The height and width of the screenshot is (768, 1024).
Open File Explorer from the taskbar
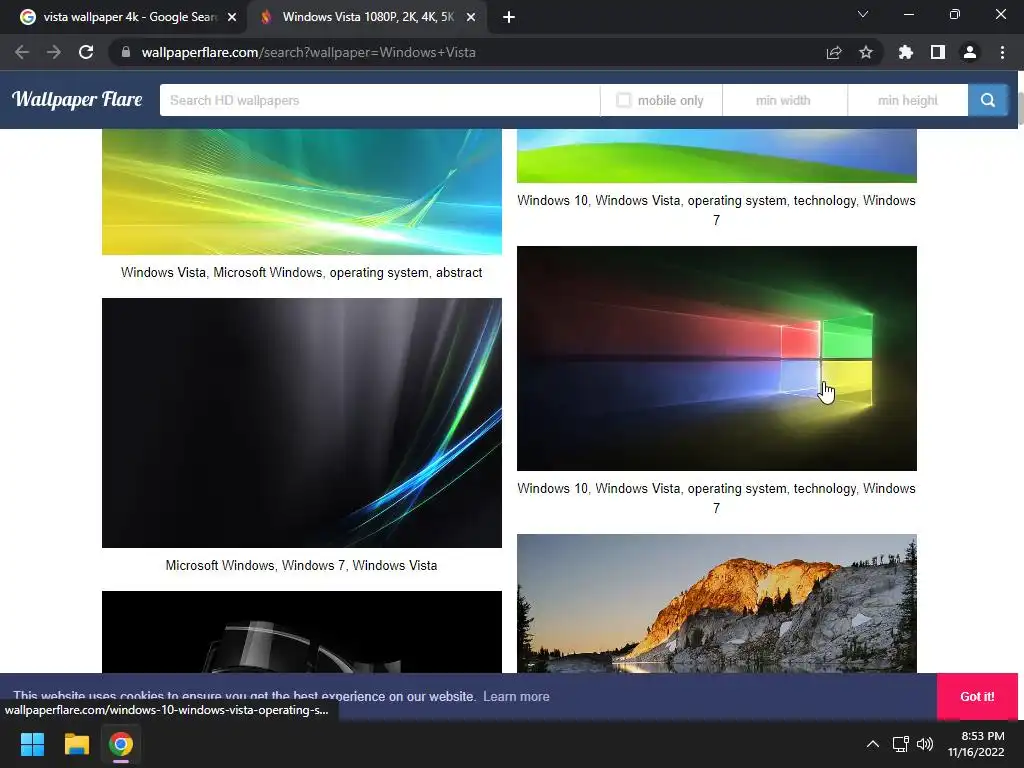coord(76,744)
